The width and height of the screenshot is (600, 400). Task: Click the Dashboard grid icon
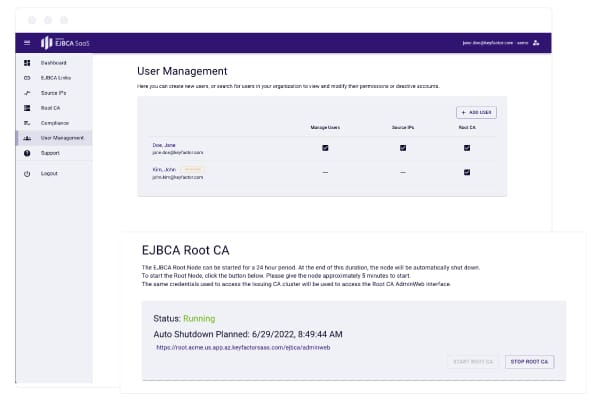[27, 63]
